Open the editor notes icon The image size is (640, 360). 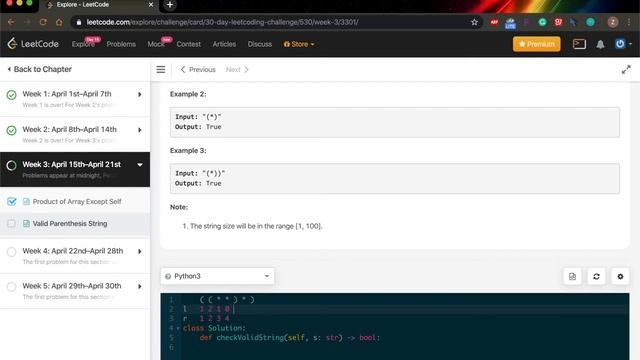click(572, 276)
